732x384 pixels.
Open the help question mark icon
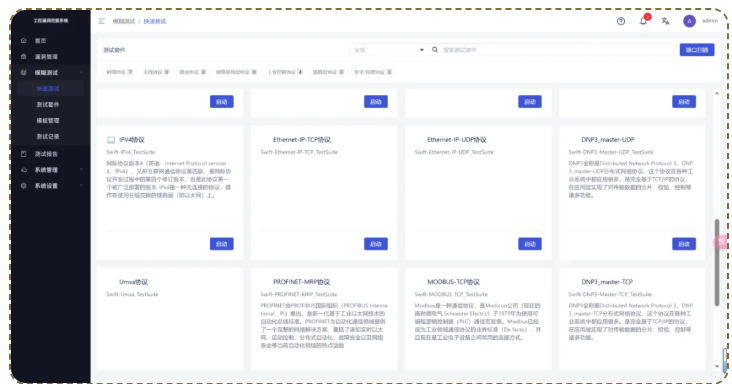(621, 21)
